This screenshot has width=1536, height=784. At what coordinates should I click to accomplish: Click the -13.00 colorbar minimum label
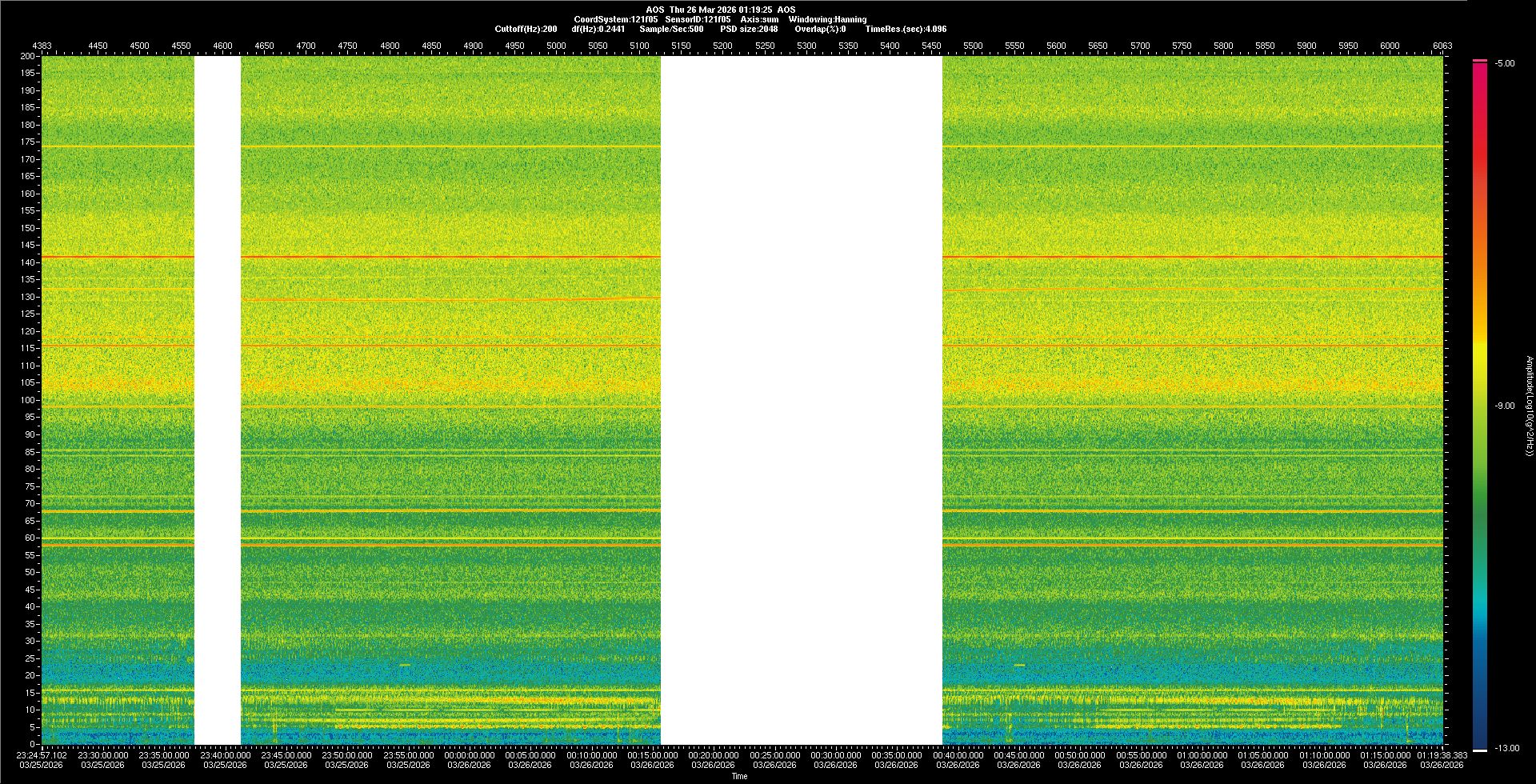pyautogui.click(x=1506, y=748)
